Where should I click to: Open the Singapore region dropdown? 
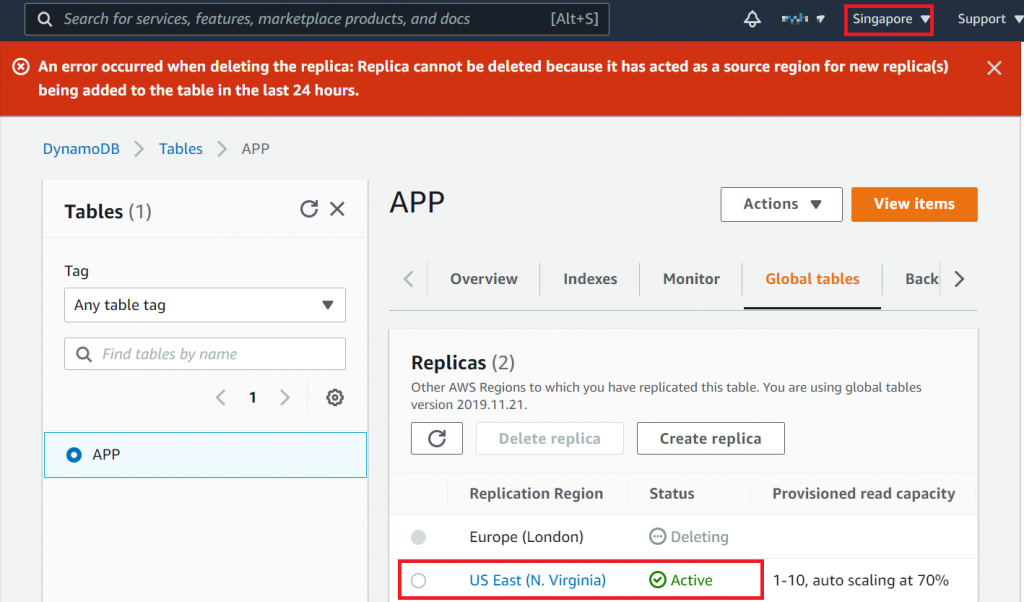890,19
